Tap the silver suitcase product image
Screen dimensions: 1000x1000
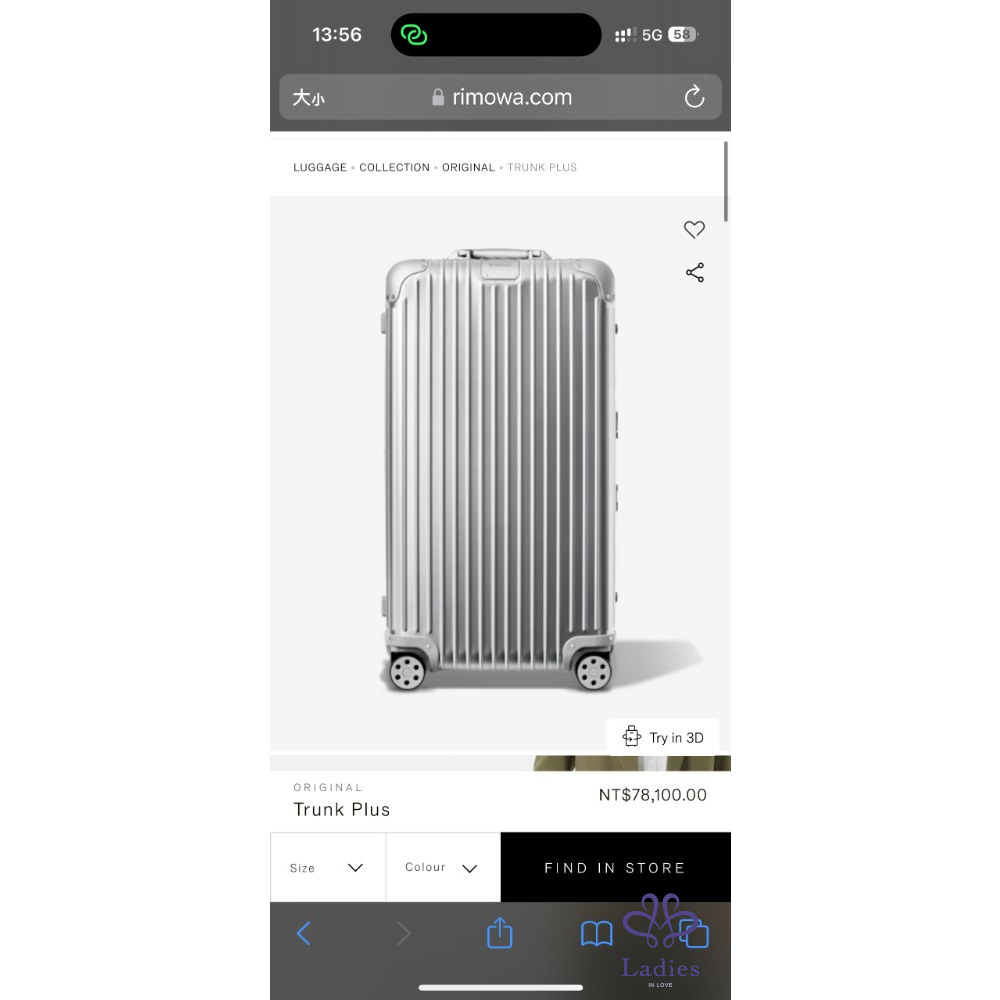[499, 470]
